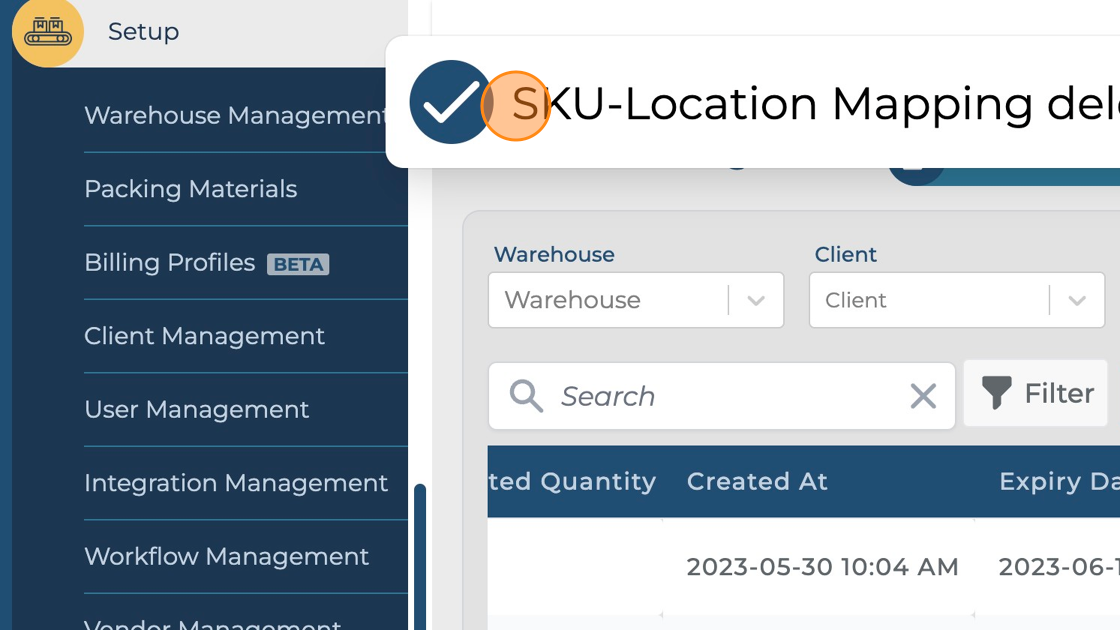The height and width of the screenshot is (630, 1120).
Task: Open Workflow Management
Action: pyautogui.click(x=228, y=556)
